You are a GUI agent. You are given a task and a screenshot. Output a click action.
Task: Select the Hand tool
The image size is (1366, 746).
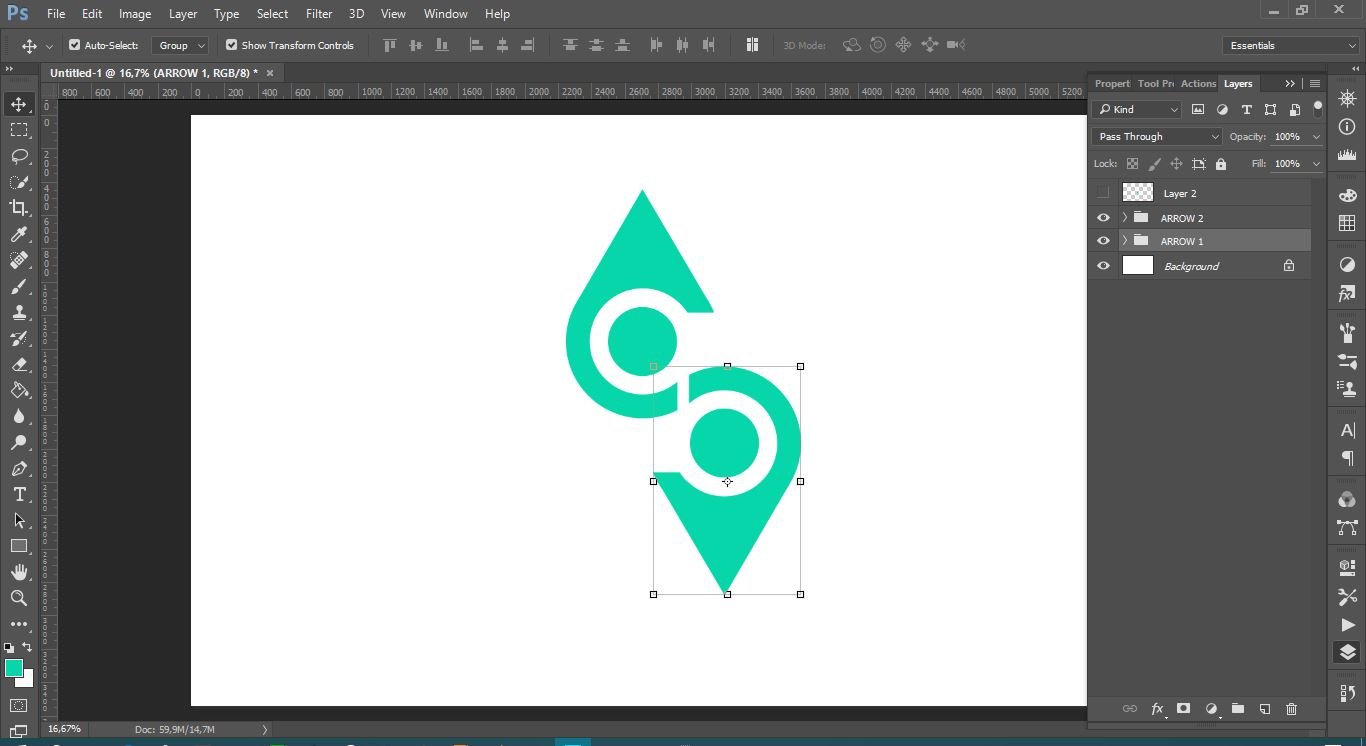click(19, 572)
